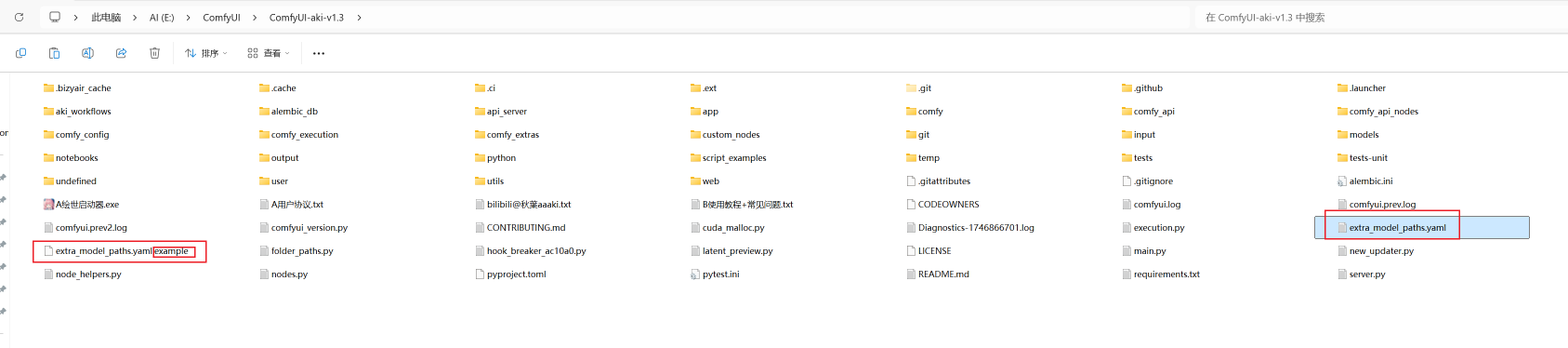Select the python folder icon
The width and height of the screenshot is (1568, 348).
click(x=480, y=157)
